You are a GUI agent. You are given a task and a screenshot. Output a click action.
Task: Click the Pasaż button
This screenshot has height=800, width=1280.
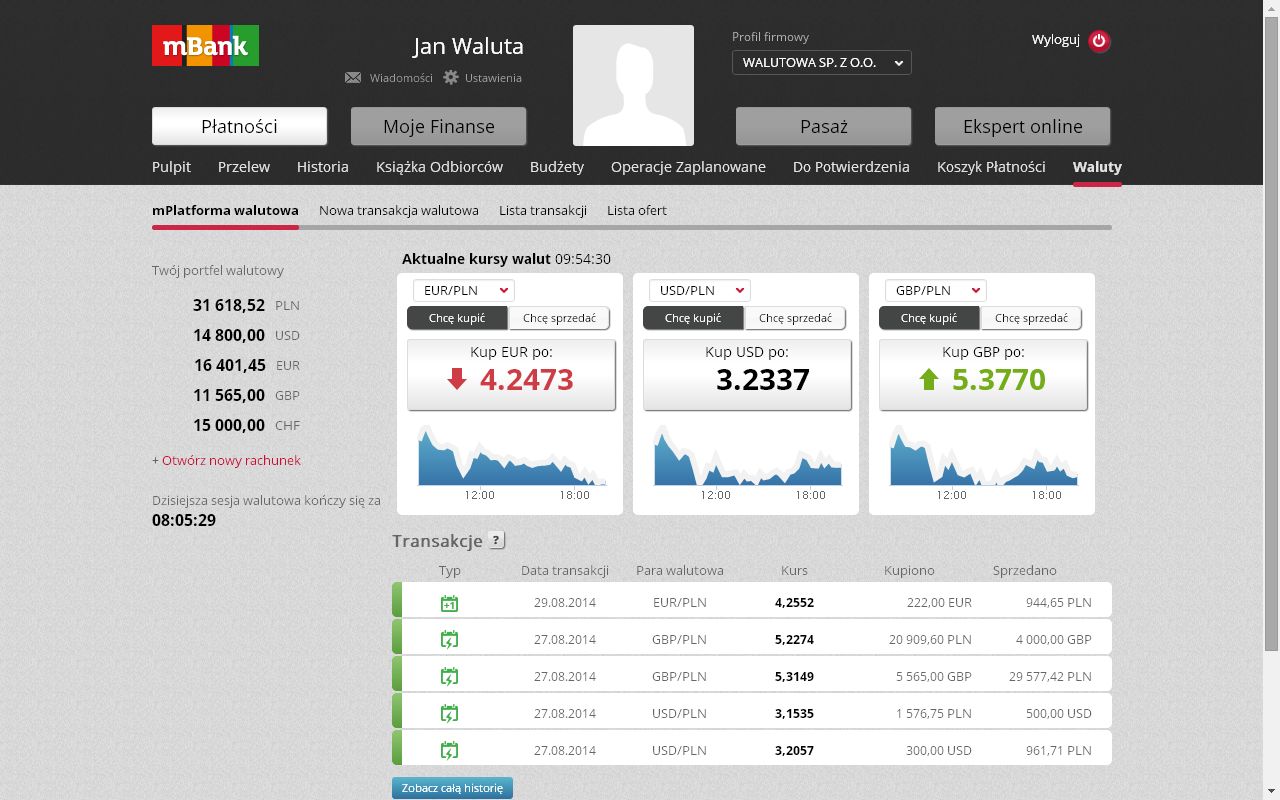(824, 126)
